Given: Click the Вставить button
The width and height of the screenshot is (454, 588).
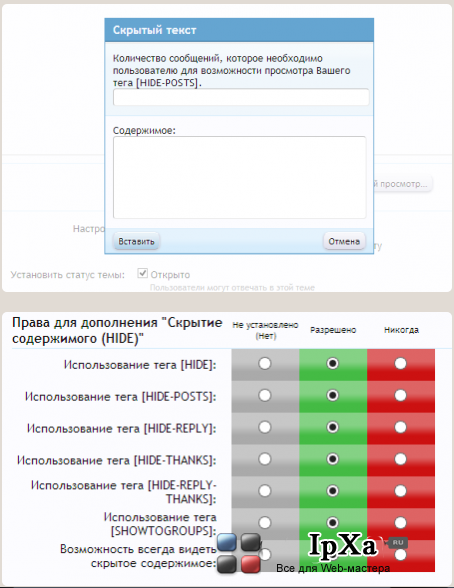Looking at the screenshot, I should (x=136, y=241).
